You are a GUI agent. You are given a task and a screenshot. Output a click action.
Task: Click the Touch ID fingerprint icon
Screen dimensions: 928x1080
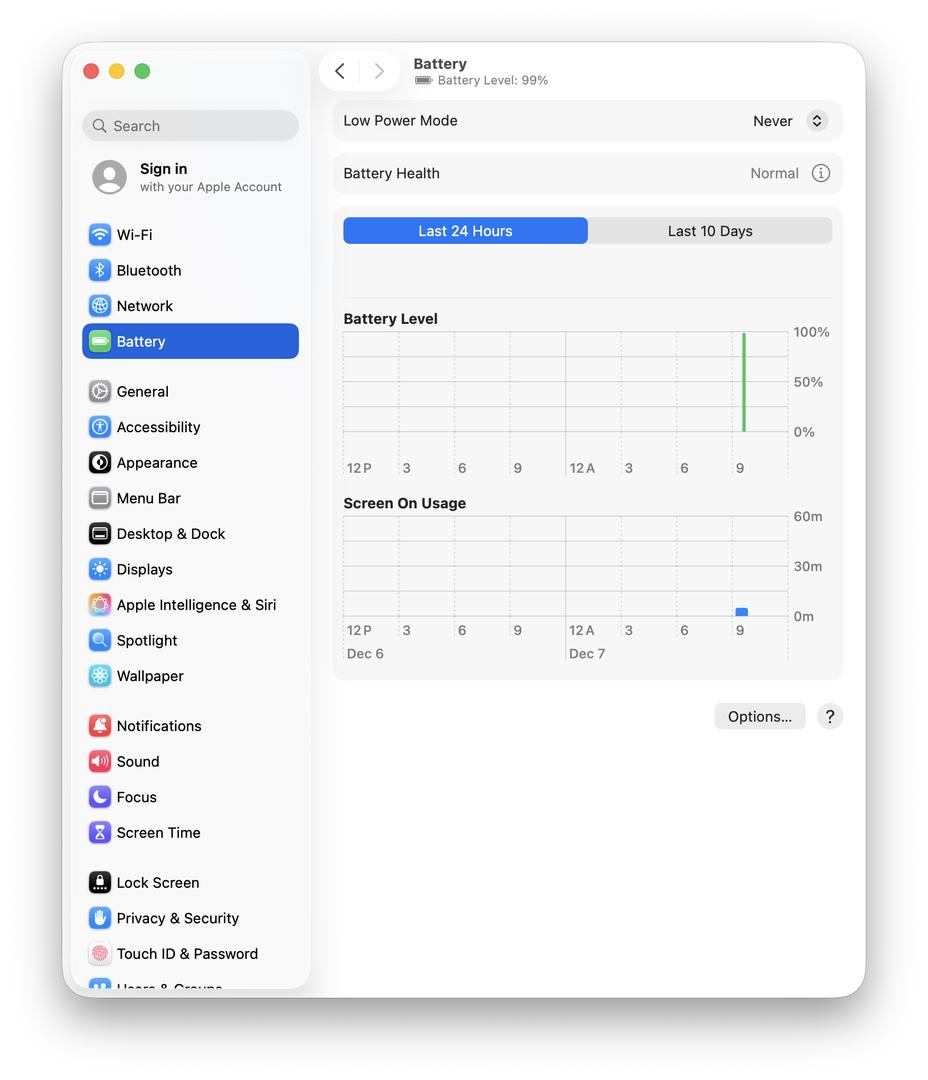coord(100,954)
